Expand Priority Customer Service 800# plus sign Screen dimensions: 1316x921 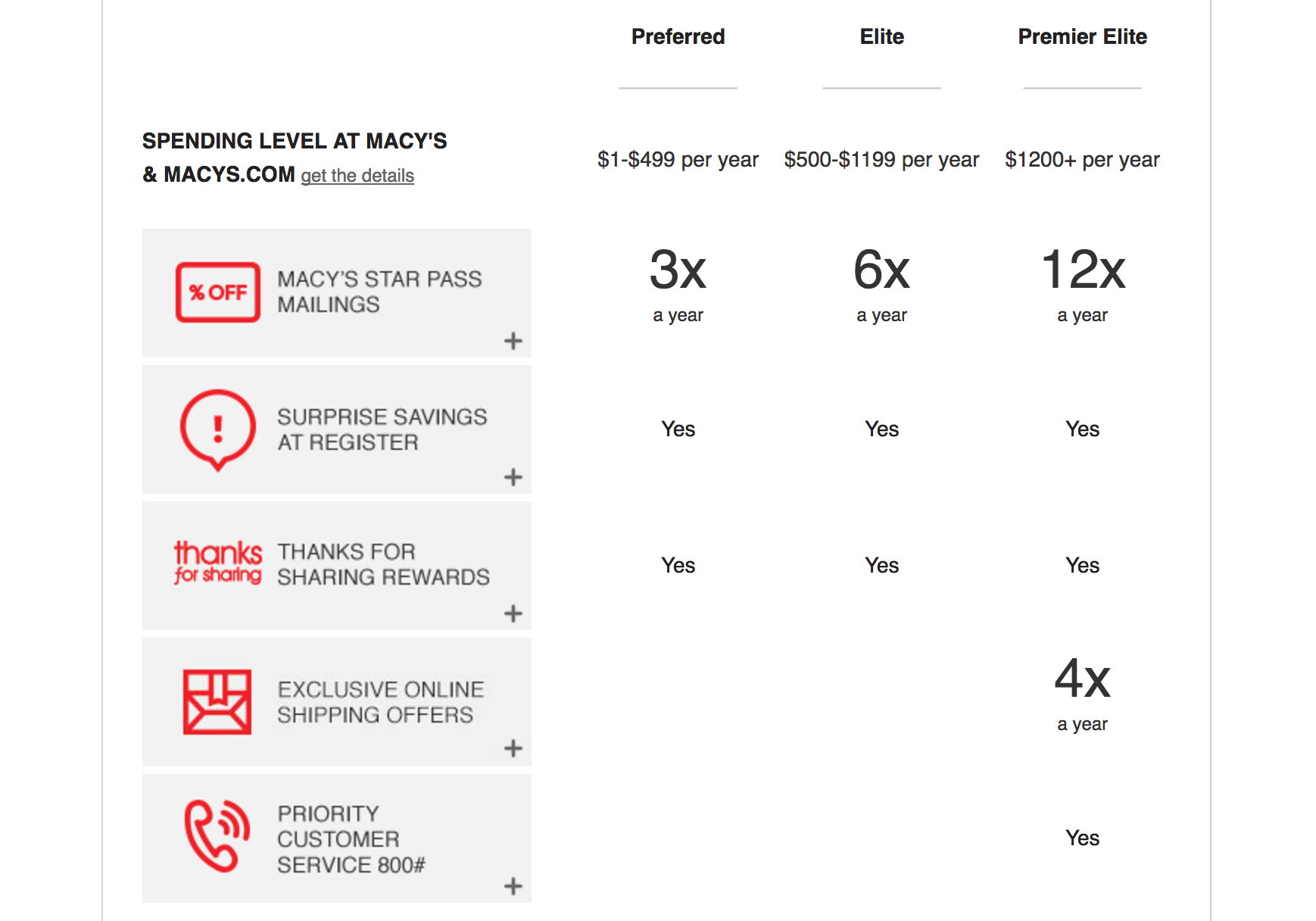[513, 886]
